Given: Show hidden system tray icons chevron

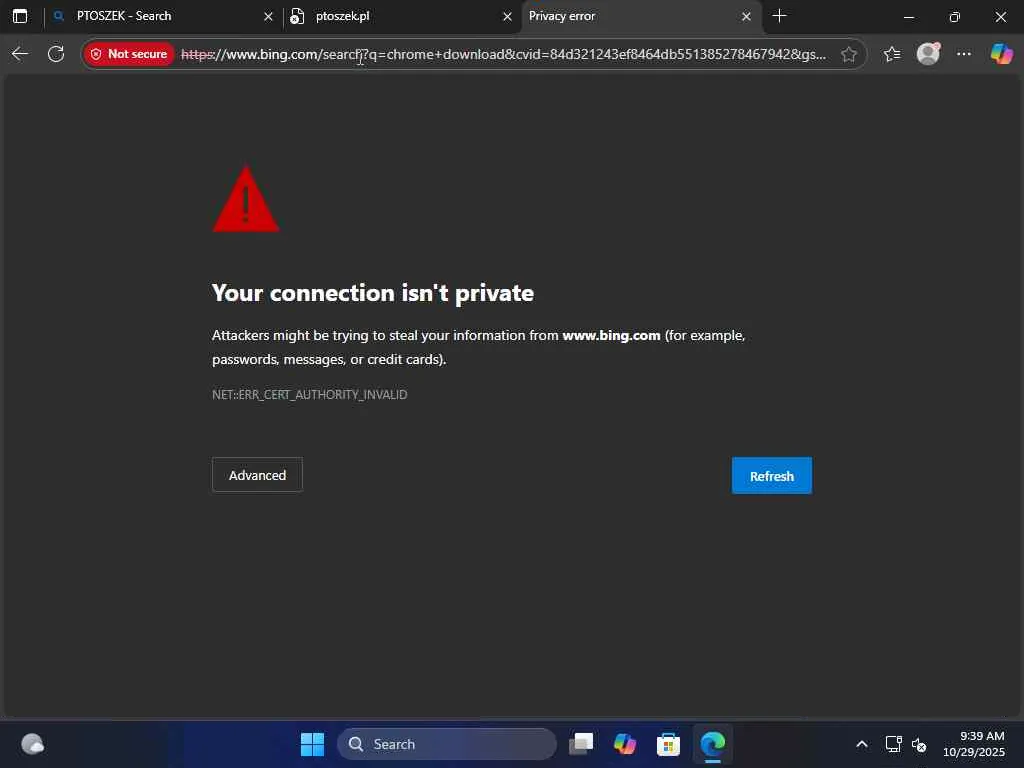Looking at the screenshot, I should click(x=862, y=744).
